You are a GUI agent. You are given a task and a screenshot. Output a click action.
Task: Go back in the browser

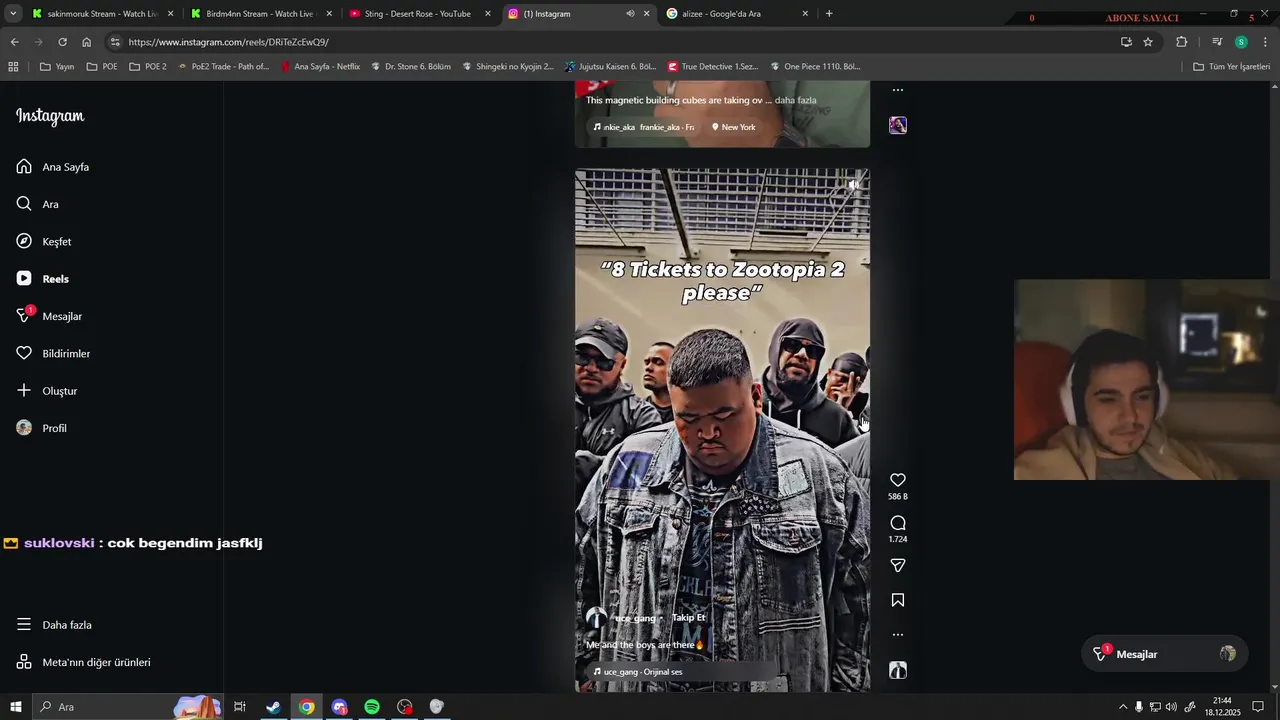tap(14, 42)
